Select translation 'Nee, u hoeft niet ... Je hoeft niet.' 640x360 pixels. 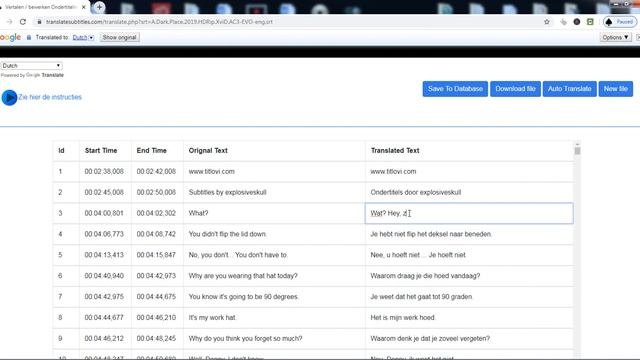pyautogui.click(x=418, y=255)
